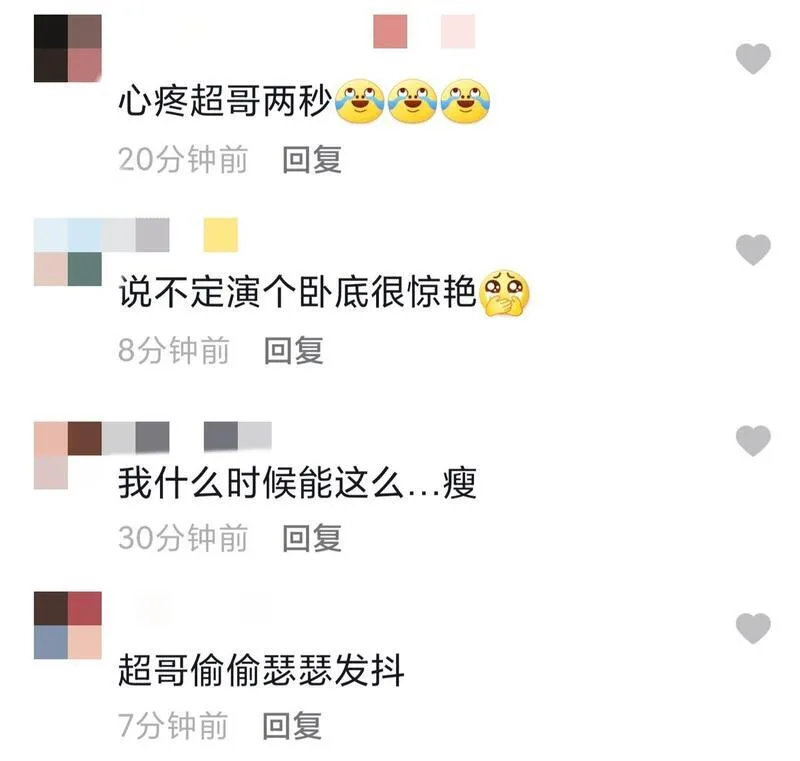800x761 pixels.
Task: Like the comment '我什么时候能这么…瘦'
Action: tap(753, 441)
